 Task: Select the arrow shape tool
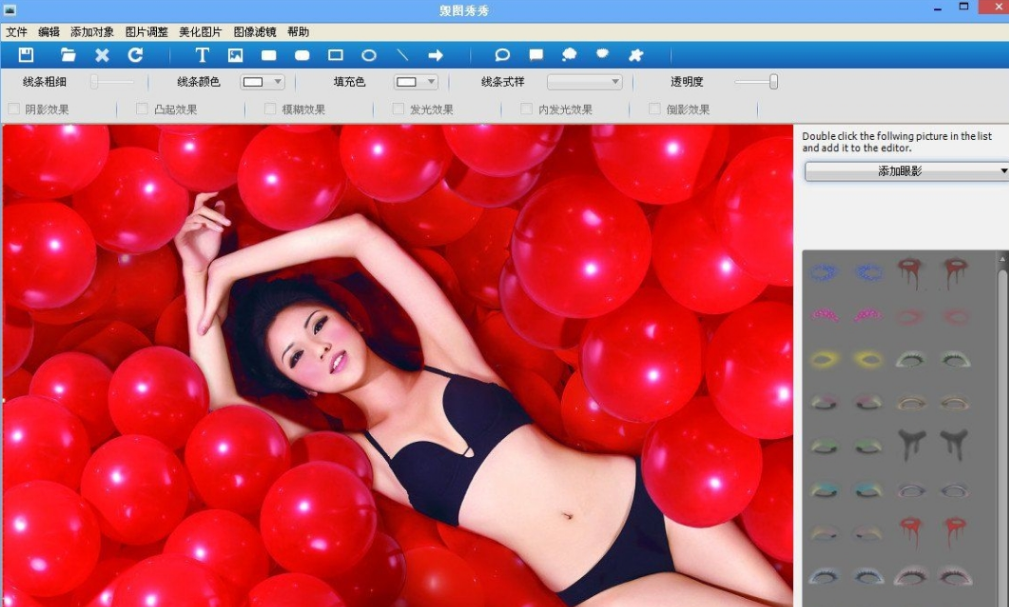436,55
